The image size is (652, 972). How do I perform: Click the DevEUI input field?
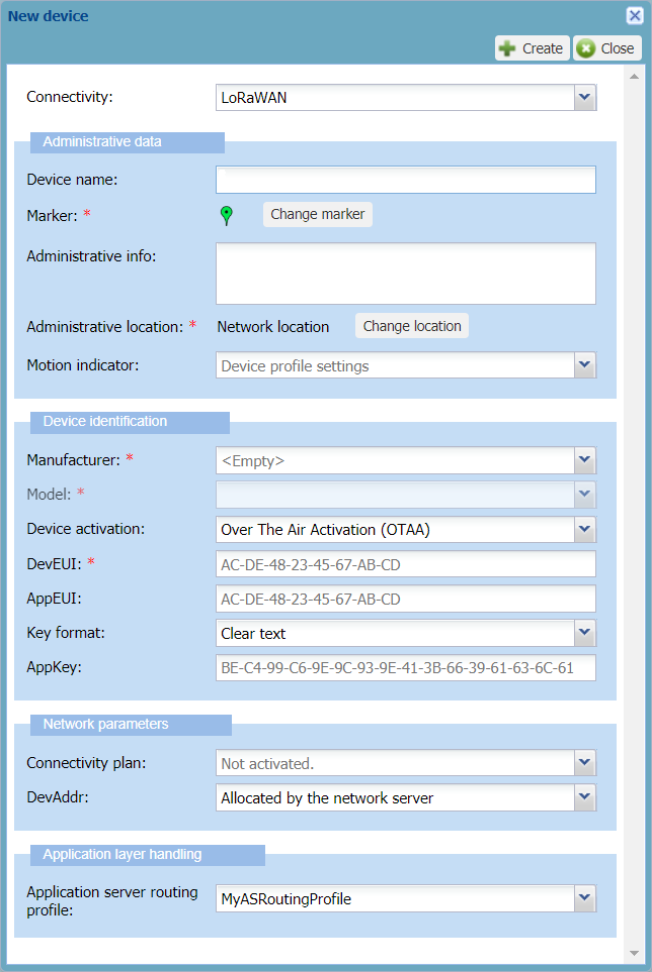point(406,564)
